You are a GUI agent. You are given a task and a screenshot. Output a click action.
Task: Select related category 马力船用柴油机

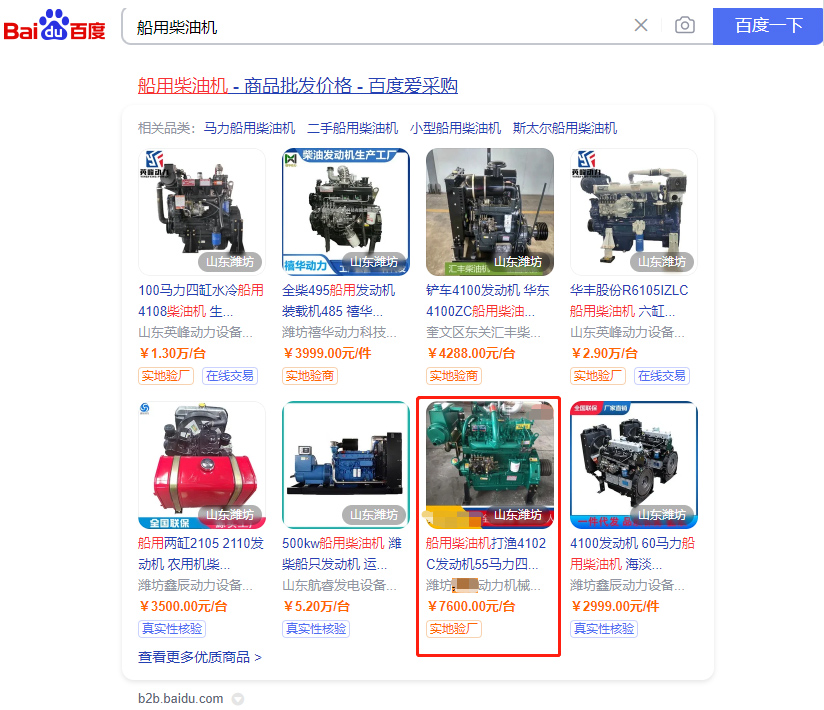[249, 128]
